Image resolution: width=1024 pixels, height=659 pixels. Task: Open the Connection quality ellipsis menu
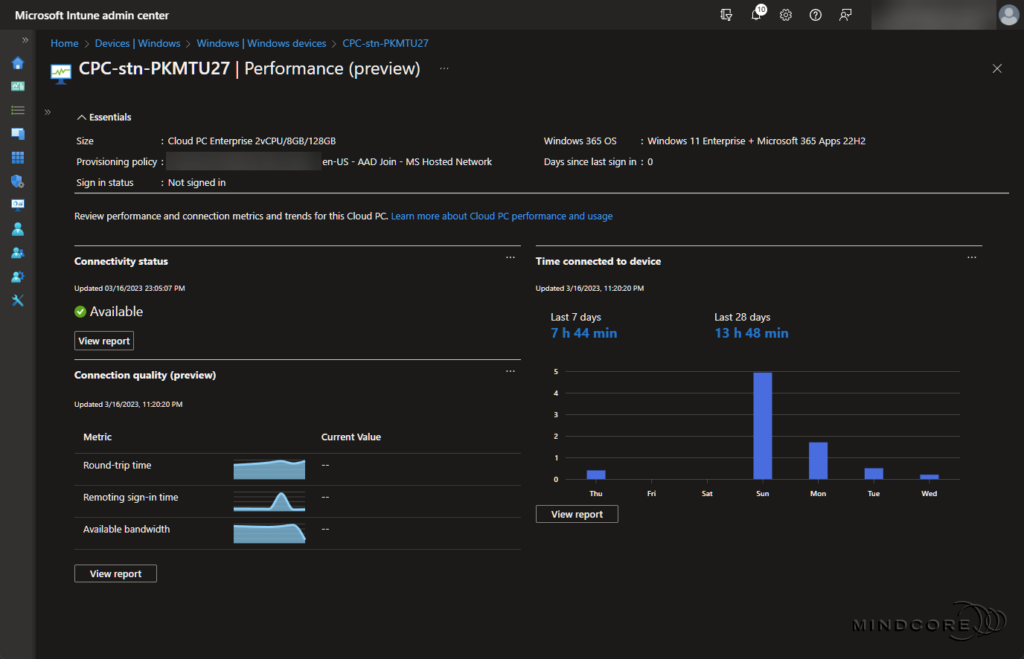tap(510, 371)
